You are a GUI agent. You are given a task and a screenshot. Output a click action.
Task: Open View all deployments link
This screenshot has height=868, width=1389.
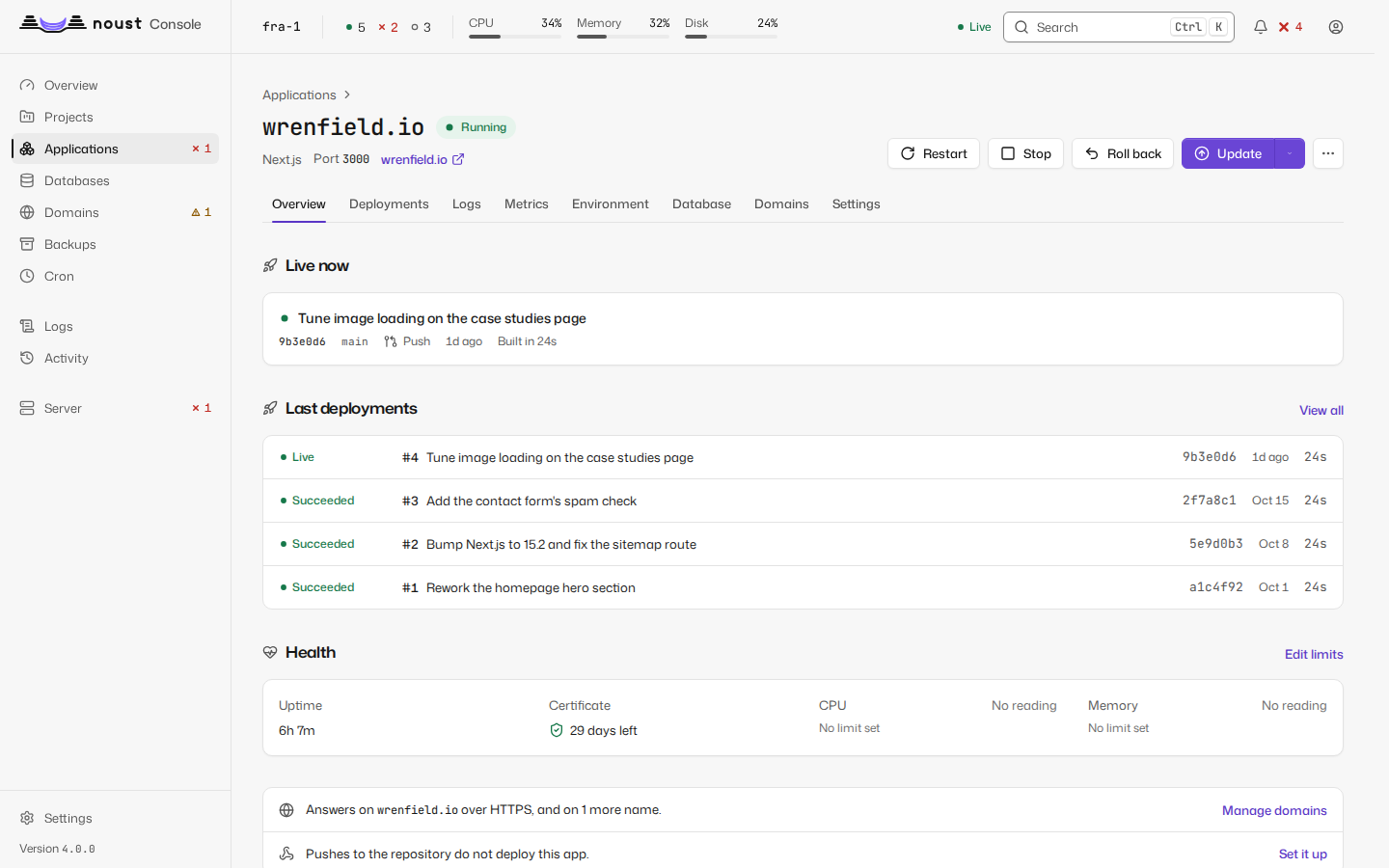tap(1321, 410)
